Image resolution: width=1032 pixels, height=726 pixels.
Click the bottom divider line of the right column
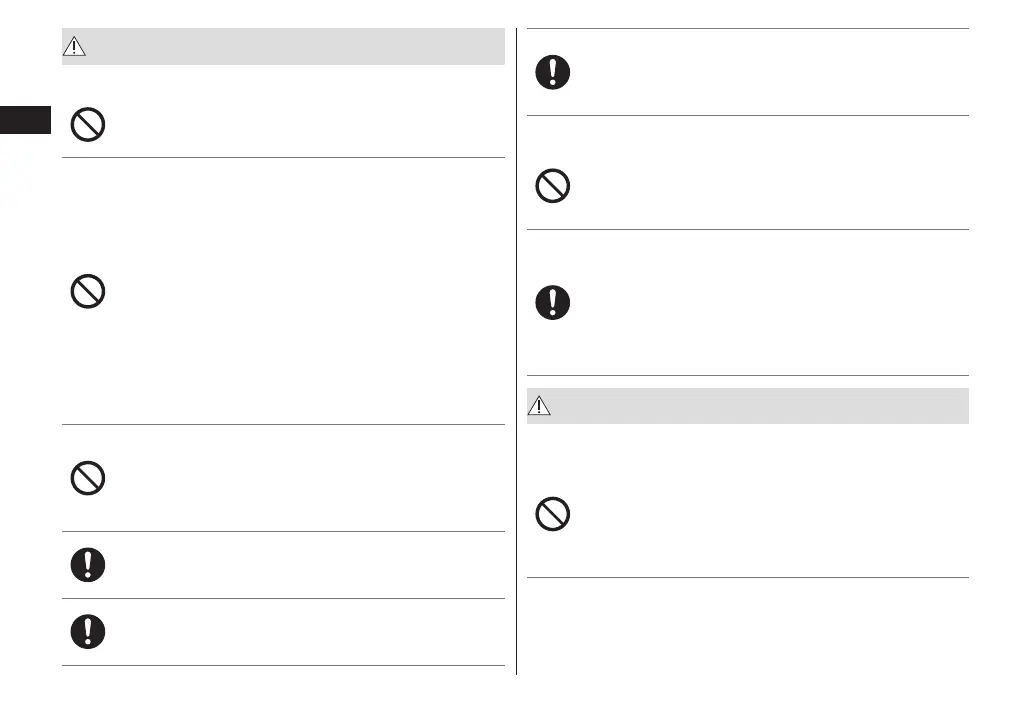tap(748, 577)
